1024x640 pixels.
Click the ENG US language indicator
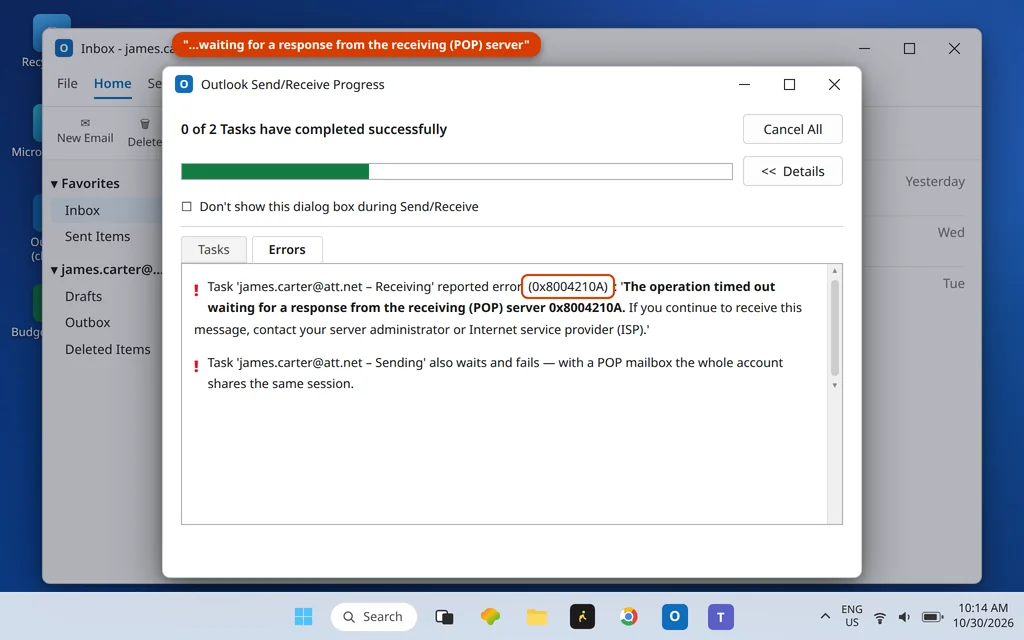pos(852,616)
